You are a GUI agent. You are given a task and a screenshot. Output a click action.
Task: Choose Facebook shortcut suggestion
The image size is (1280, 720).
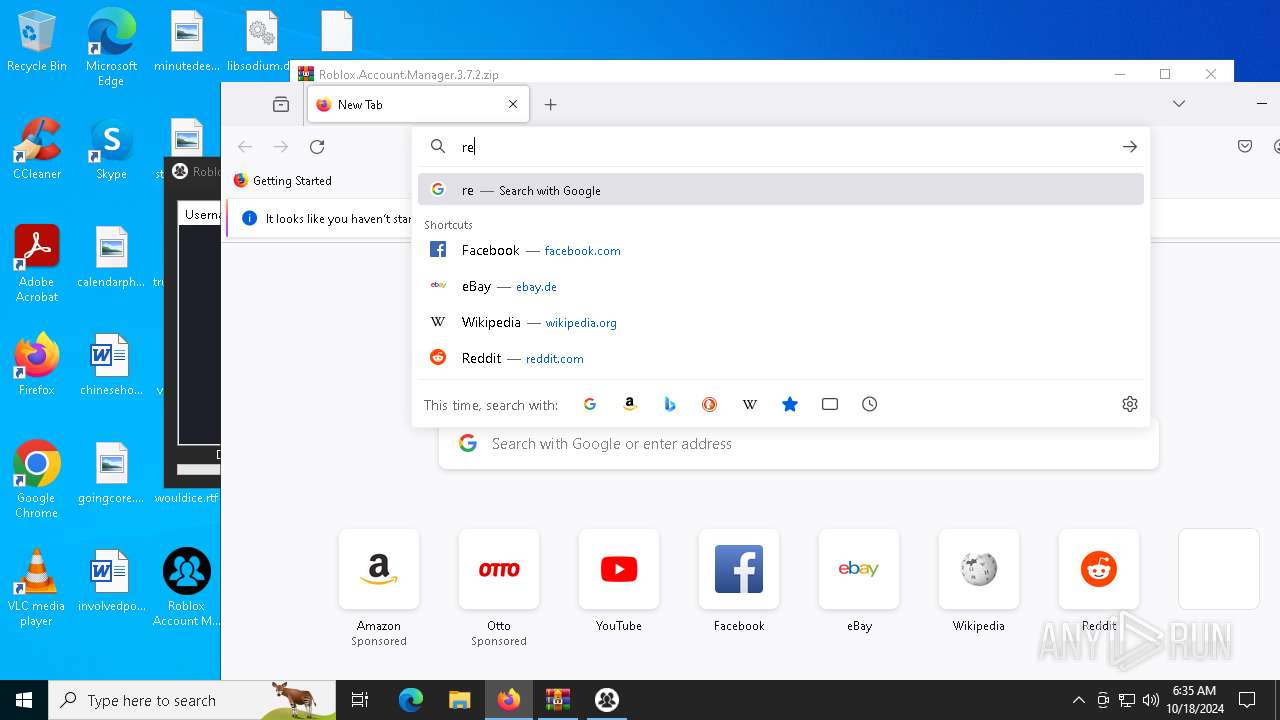(x=781, y=250)
